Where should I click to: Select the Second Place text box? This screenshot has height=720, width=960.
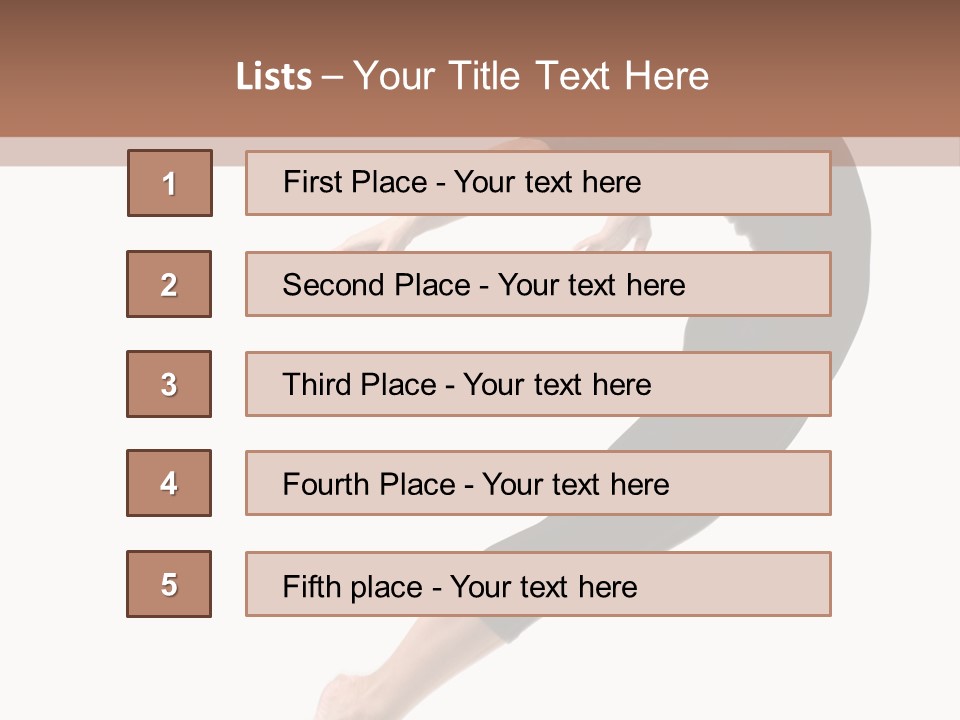(x=538, y=284)
